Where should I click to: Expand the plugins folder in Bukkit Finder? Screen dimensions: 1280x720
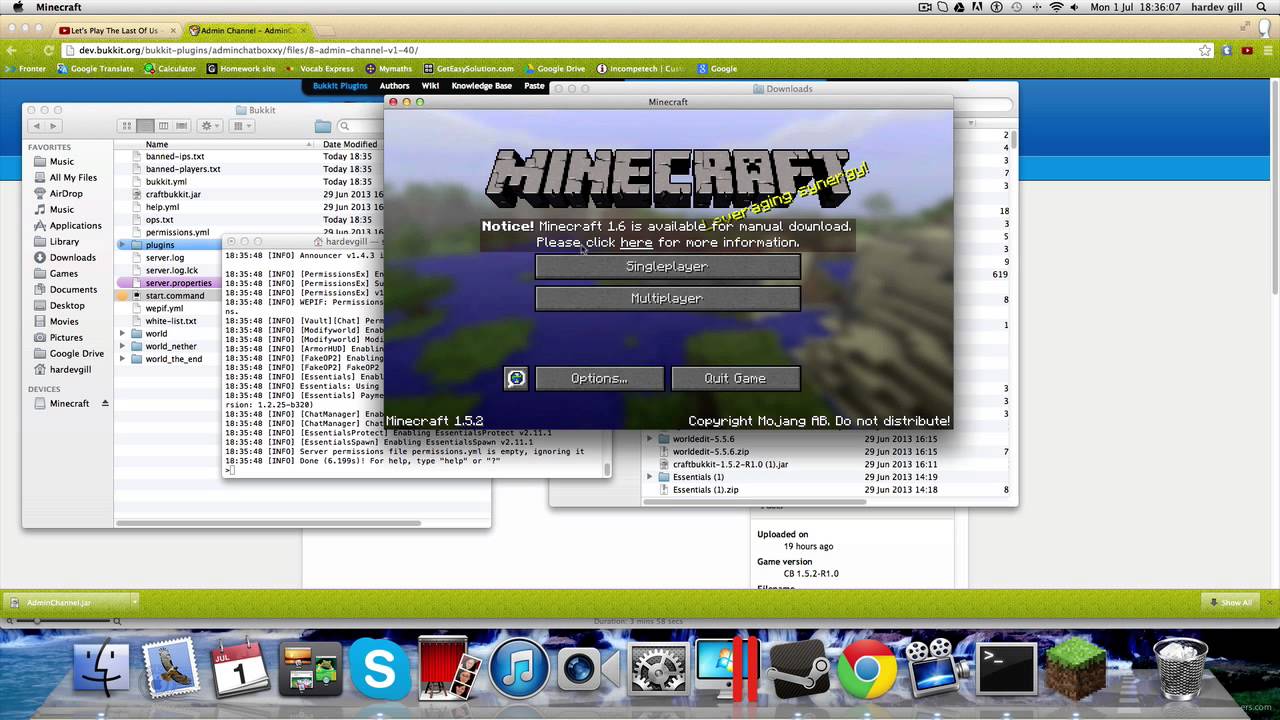(x=123, y=245)
